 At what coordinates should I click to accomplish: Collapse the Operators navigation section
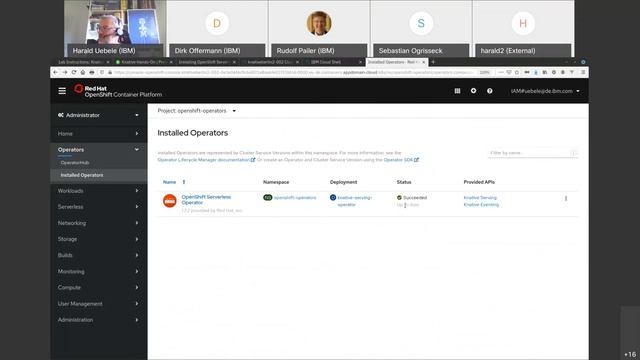point(98,150)
